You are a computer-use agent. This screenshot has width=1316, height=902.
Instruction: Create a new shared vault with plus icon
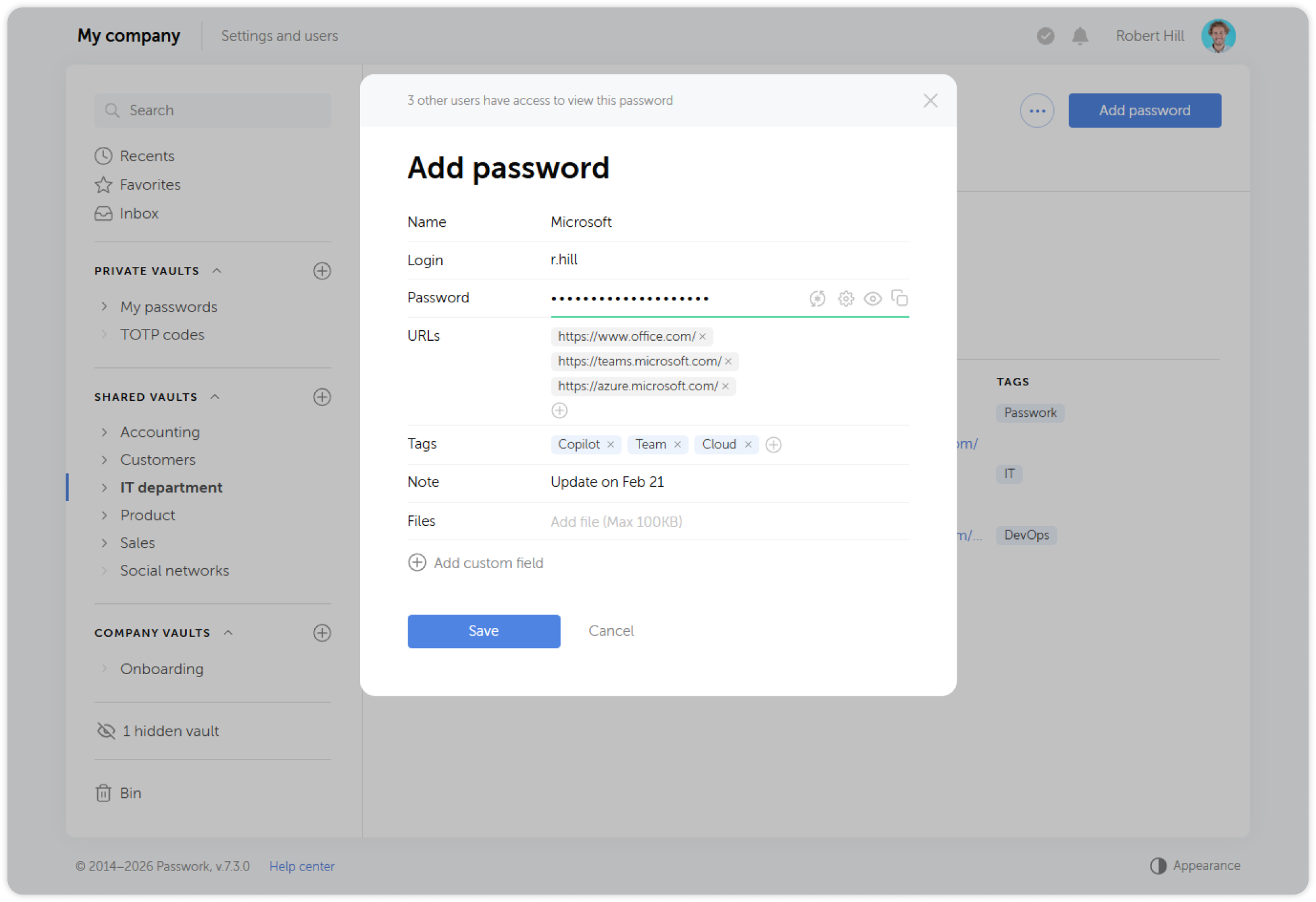(322, 397)
